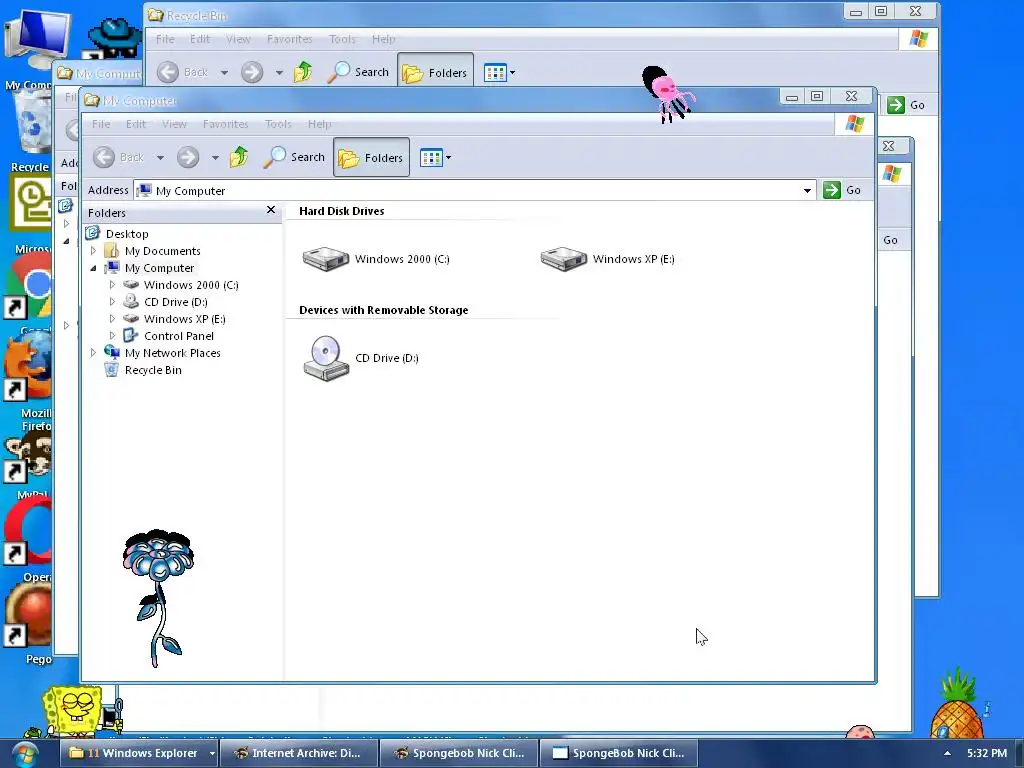
Task: Open Help menu in front My Computer window
Action: 319,124
